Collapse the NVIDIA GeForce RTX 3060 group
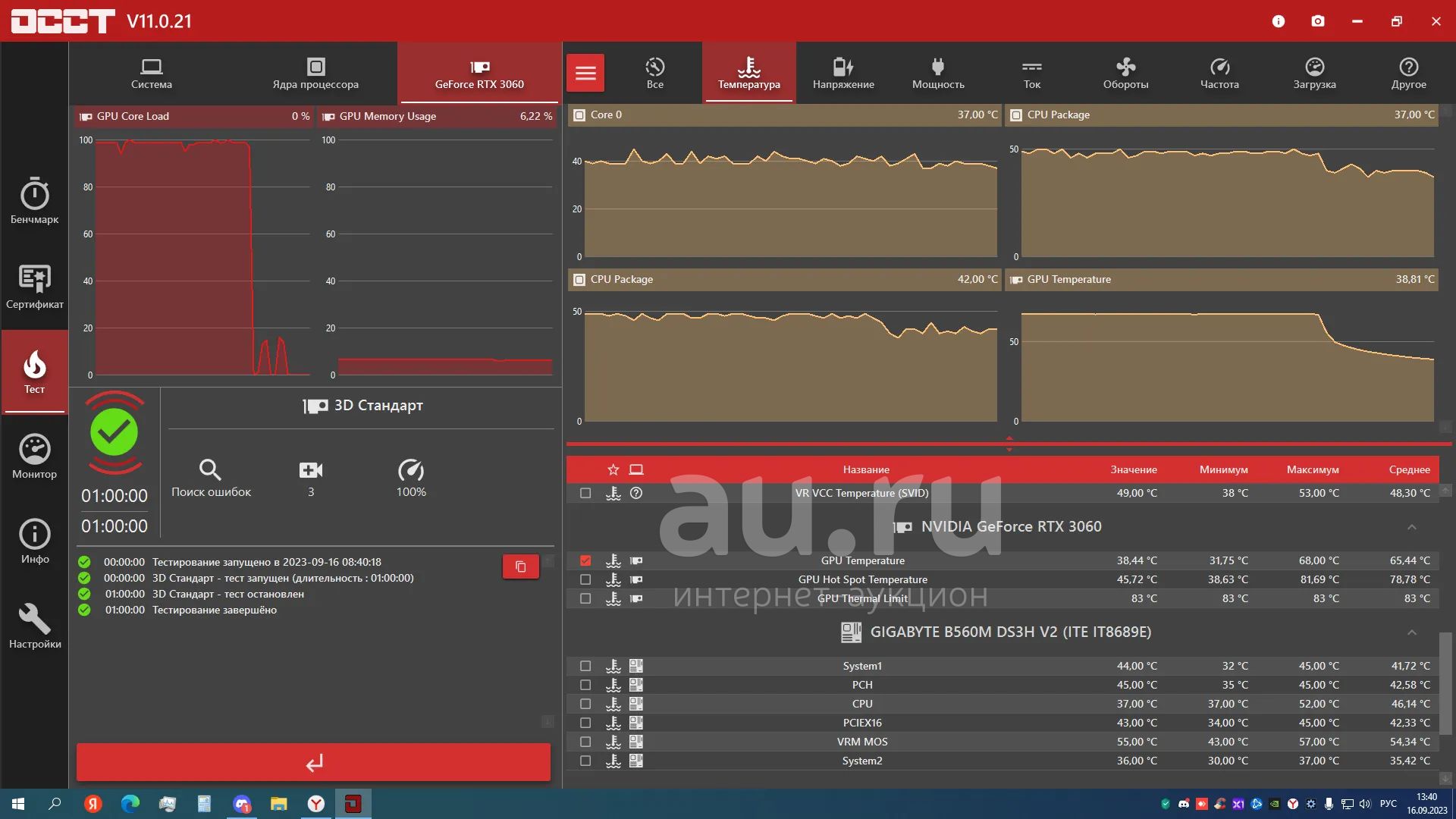This screenshot has height=819, width=1456. pos(1411,527)
